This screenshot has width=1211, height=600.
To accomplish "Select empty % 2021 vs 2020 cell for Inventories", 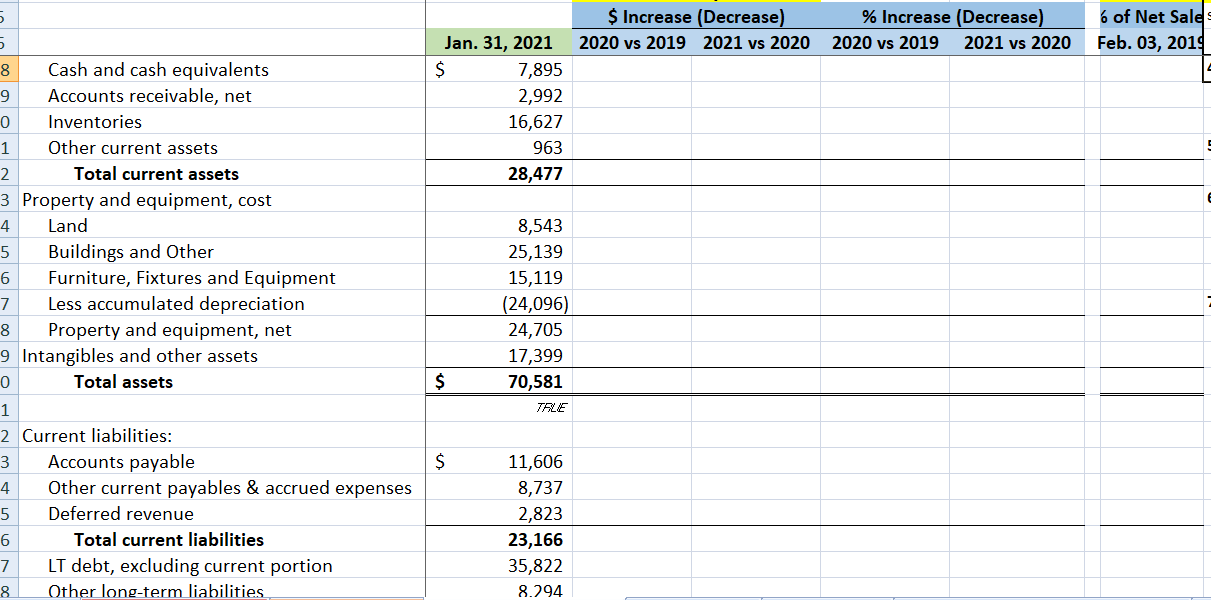I will [x=1017, y=121].
